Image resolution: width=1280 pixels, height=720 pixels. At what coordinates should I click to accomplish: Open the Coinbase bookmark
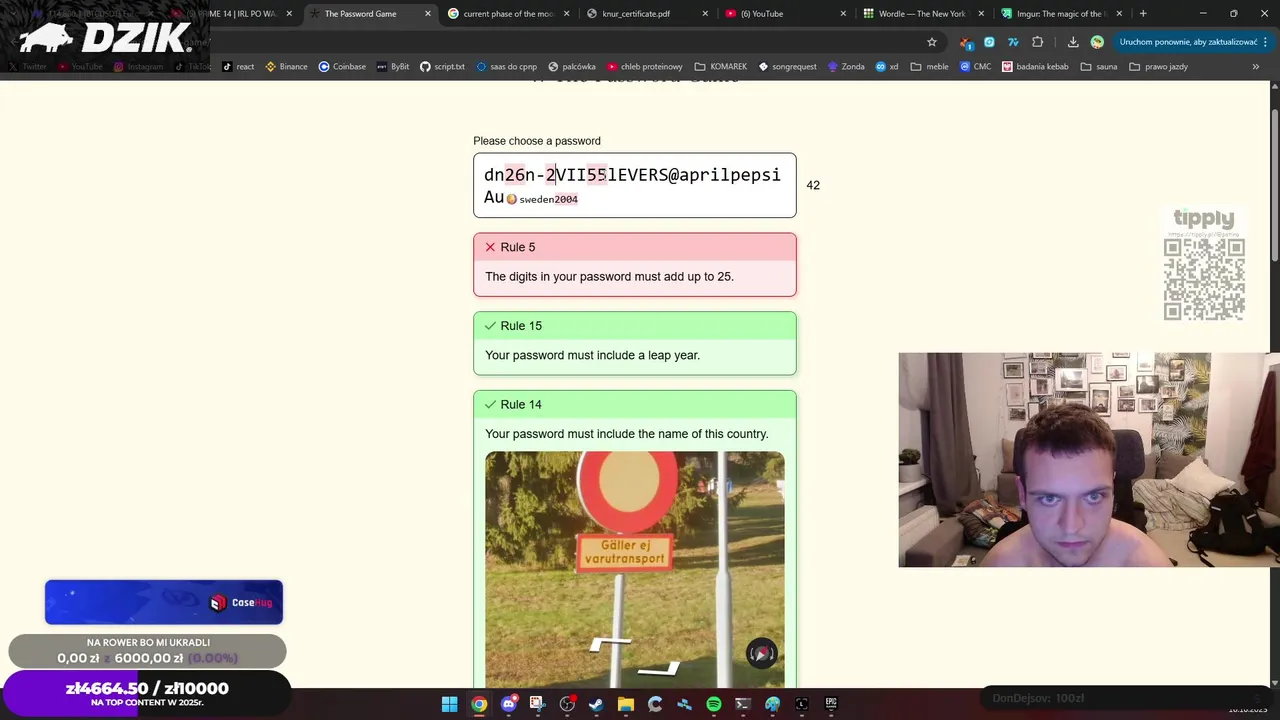[x=342, y=66]
